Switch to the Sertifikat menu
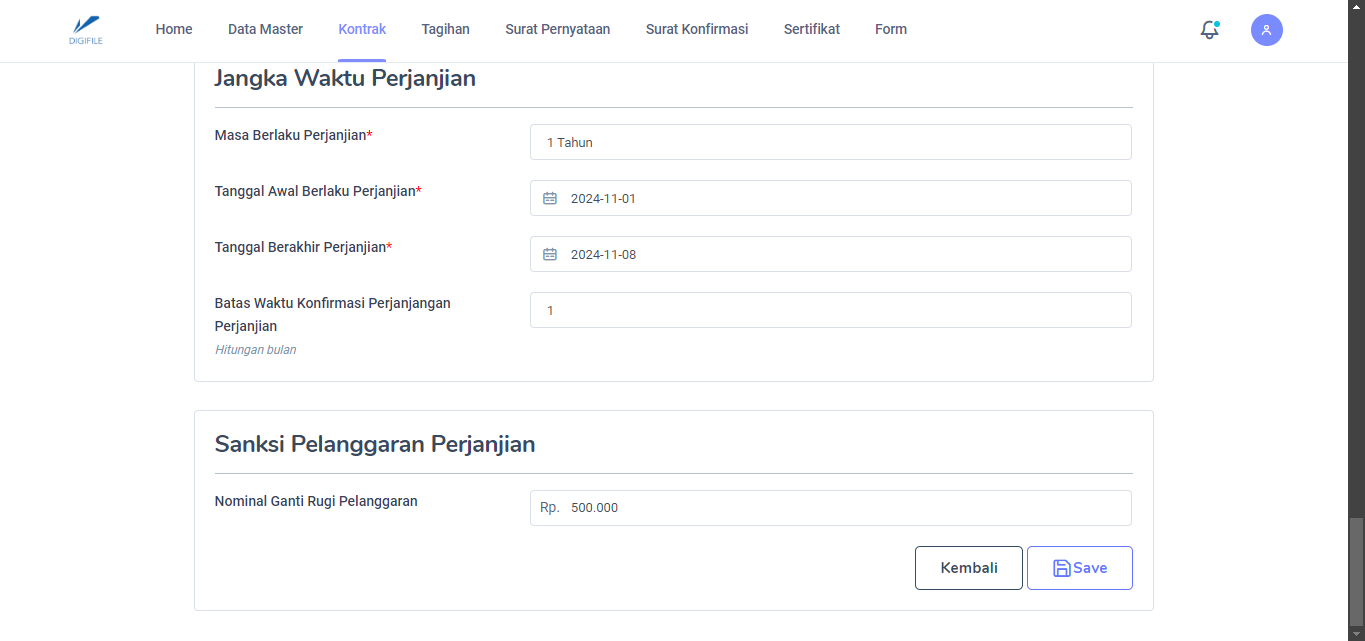Screen dimensions: 1365x641 click(x=811, y=30)
